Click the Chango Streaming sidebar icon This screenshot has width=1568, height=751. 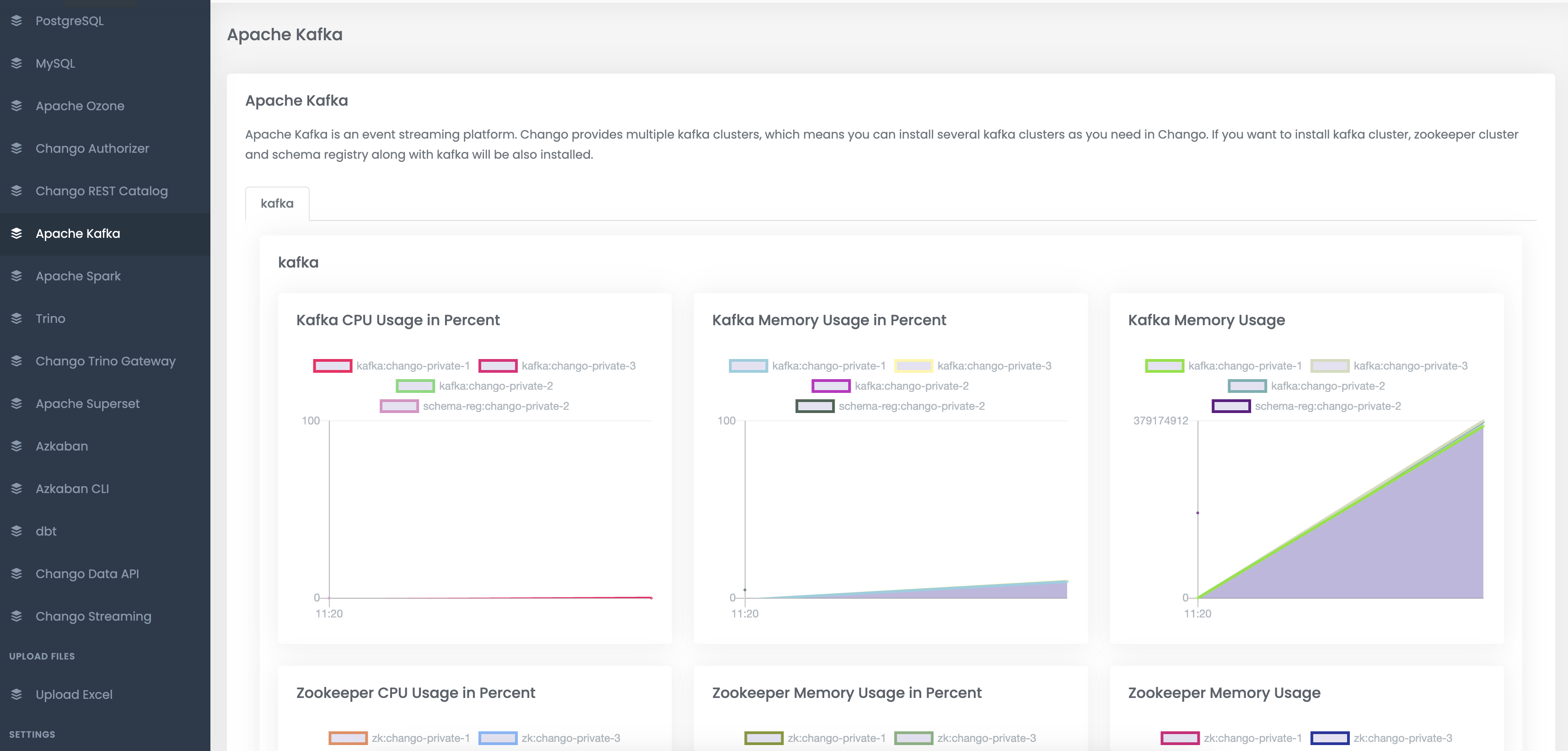coord(16,617)
